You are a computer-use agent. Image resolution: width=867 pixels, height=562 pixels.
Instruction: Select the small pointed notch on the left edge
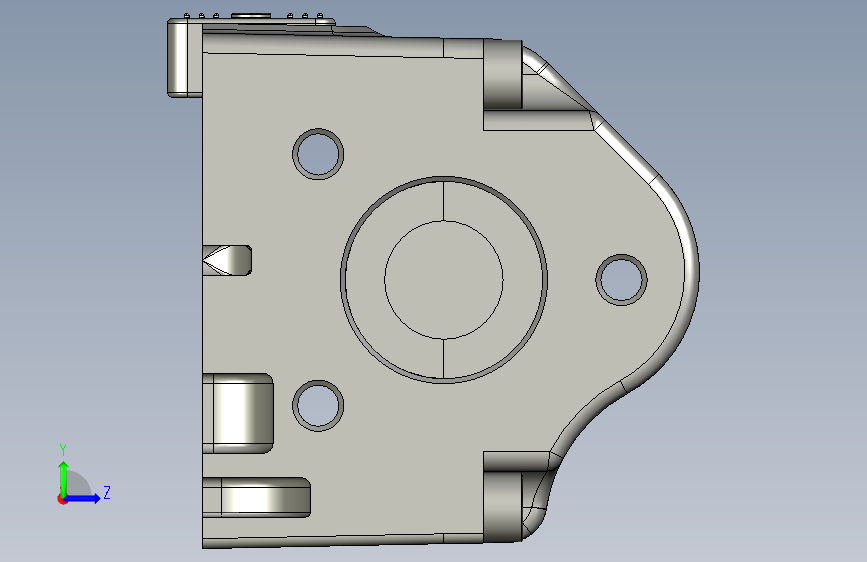point(227,260)
